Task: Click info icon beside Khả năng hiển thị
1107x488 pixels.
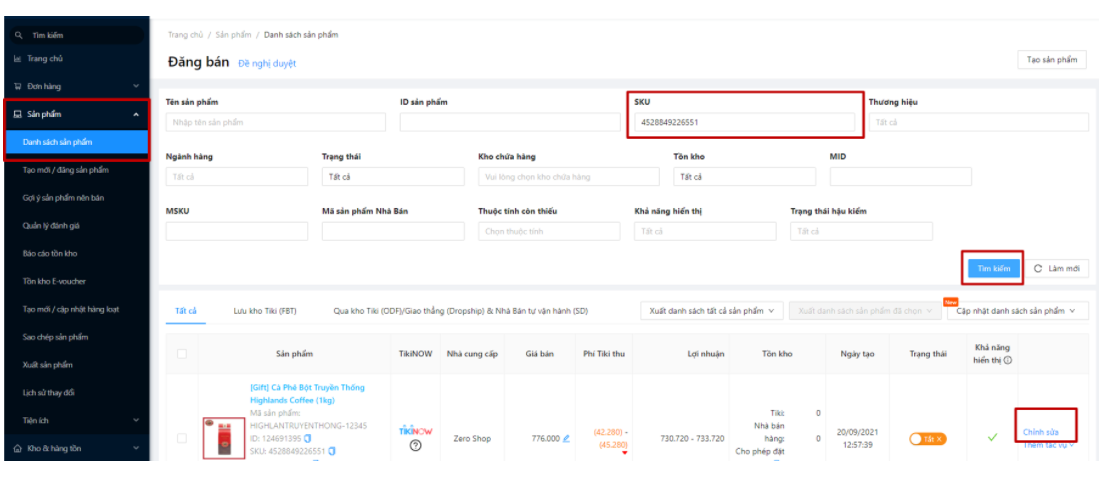Action: pos(1007,360)
